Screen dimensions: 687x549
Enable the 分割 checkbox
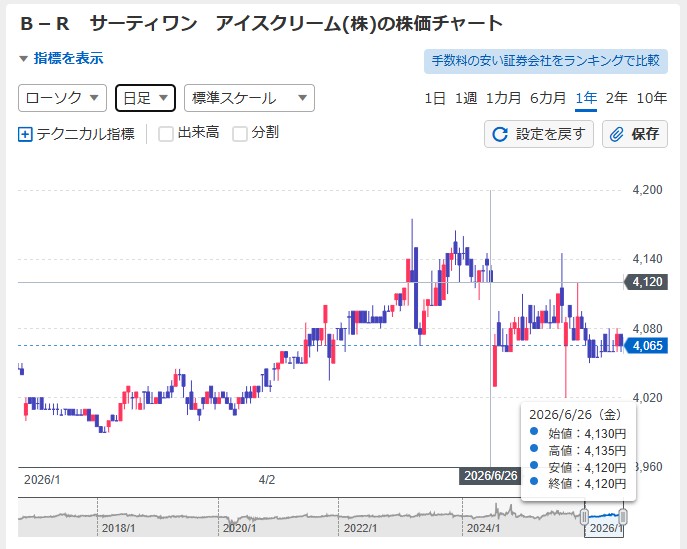(240, 134)
